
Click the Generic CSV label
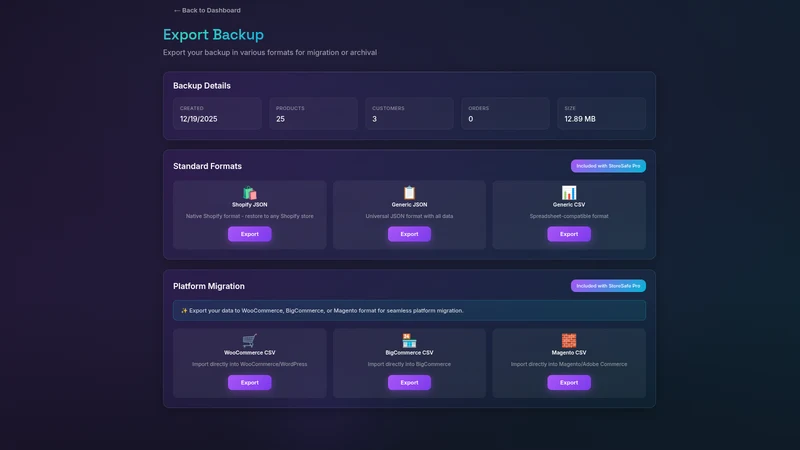pyautogui.click(x=569, y=205)
